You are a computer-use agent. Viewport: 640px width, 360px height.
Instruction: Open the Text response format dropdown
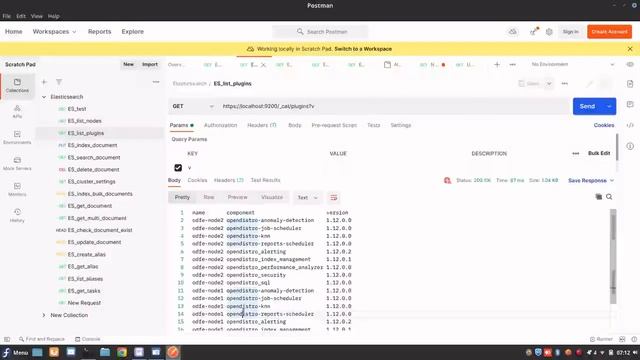coord(307,198)
